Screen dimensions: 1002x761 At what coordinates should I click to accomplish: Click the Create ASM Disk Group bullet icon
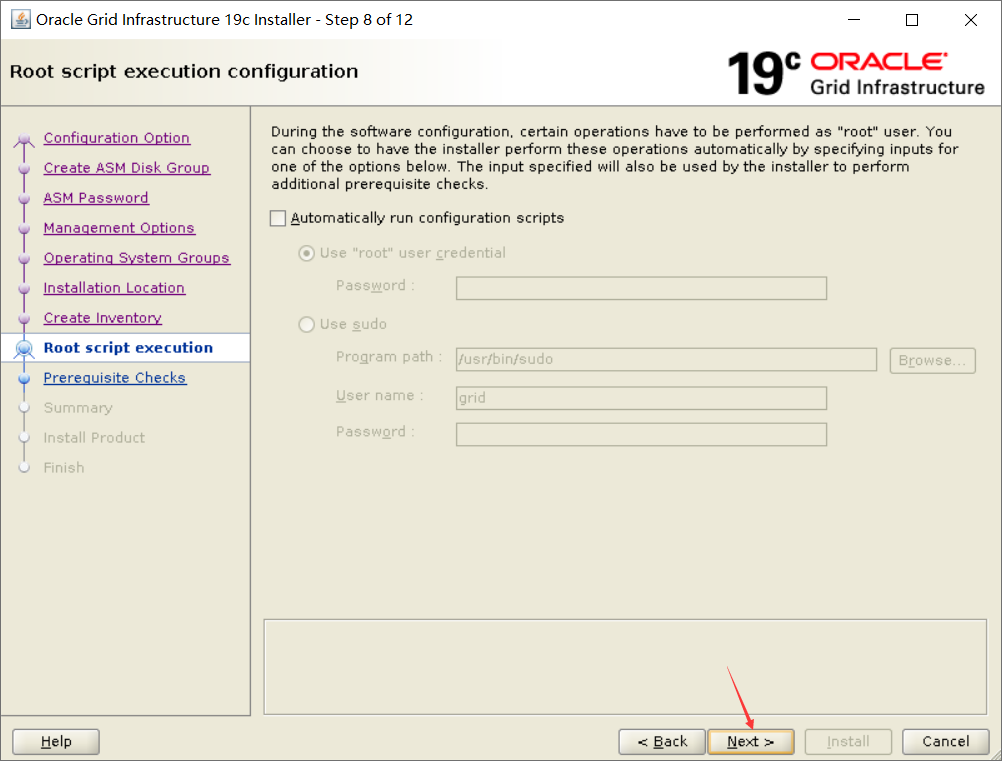24,169
